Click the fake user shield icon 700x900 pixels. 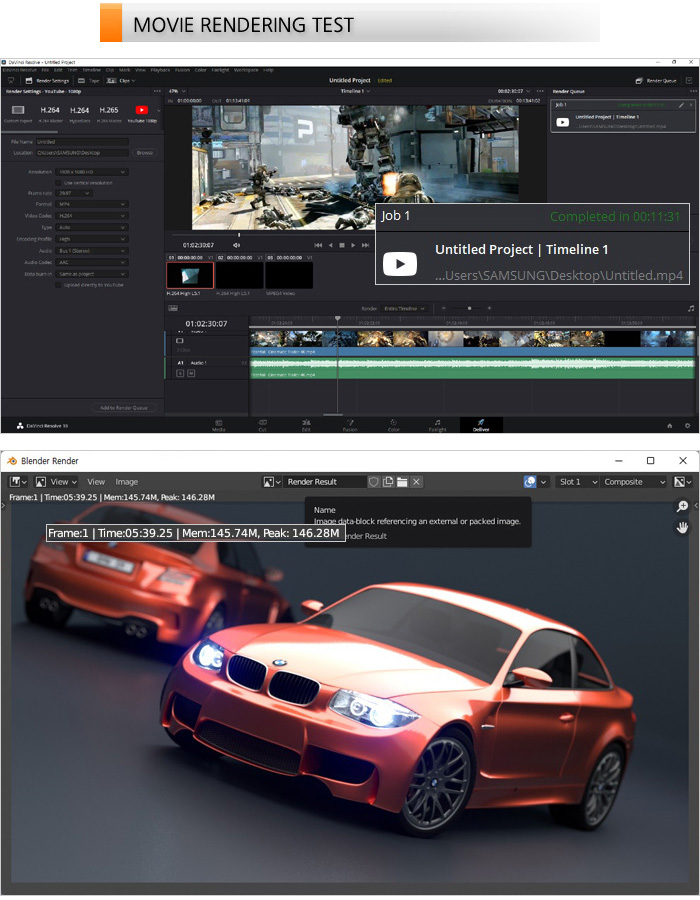pyautogui.click(x=374, y=482)
